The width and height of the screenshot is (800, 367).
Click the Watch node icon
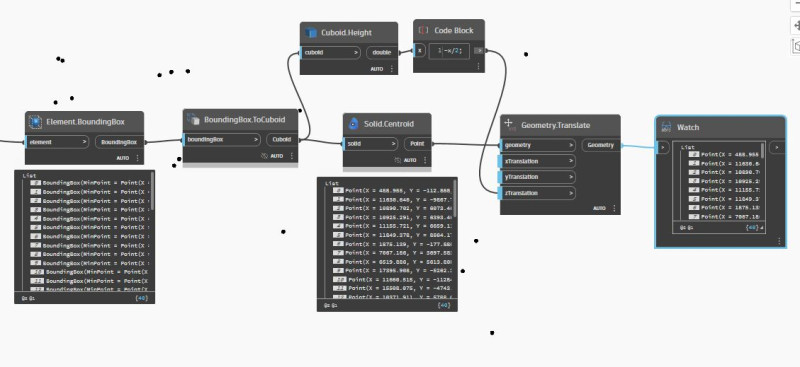pos(666,127)
